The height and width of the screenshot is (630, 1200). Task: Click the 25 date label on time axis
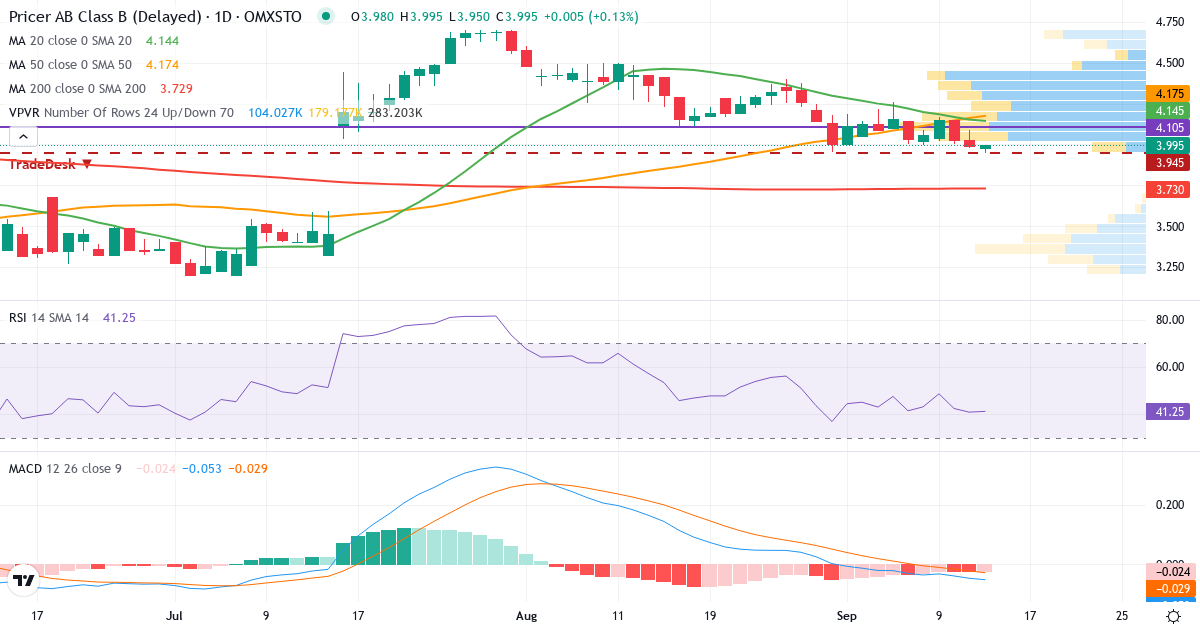(1122, 616)
